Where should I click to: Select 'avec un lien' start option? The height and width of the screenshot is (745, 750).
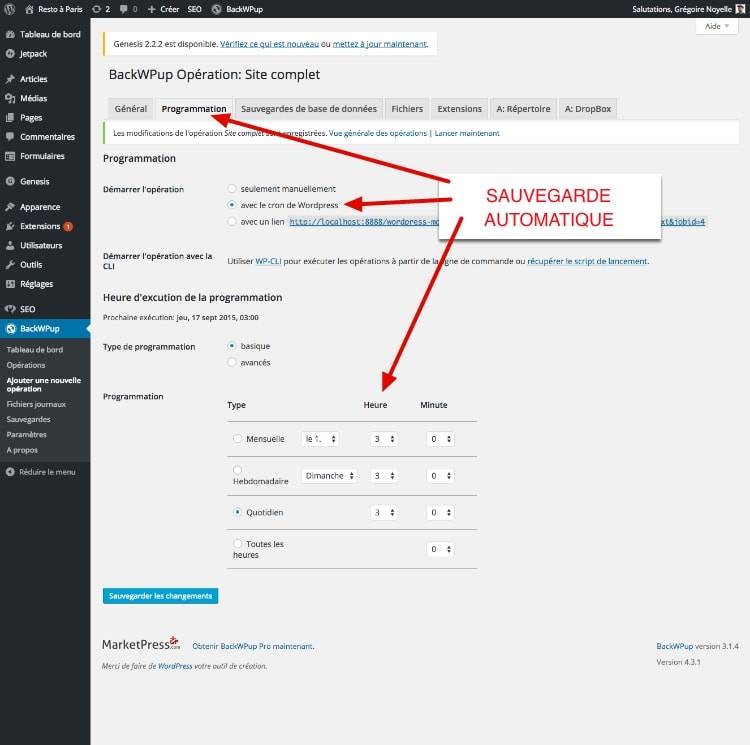(x=232, y=221)
